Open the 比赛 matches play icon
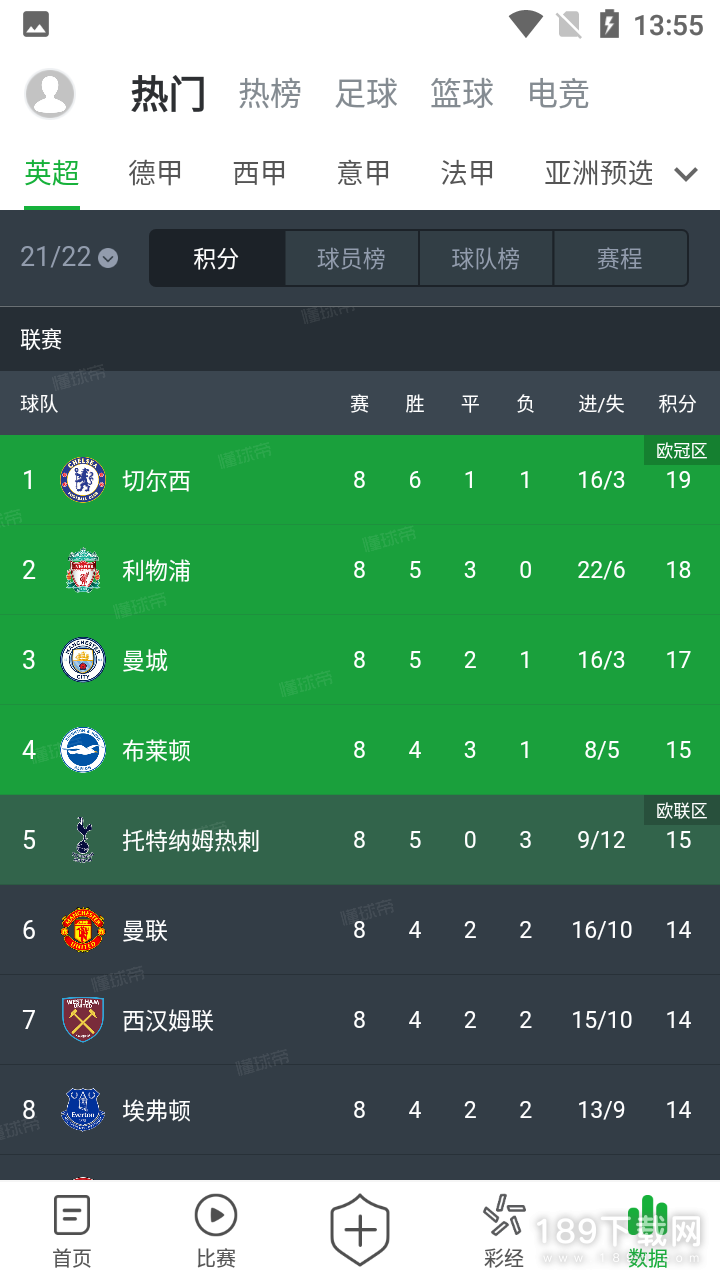The width and height of the screenshot is (720, 1280). (216, 1216)
